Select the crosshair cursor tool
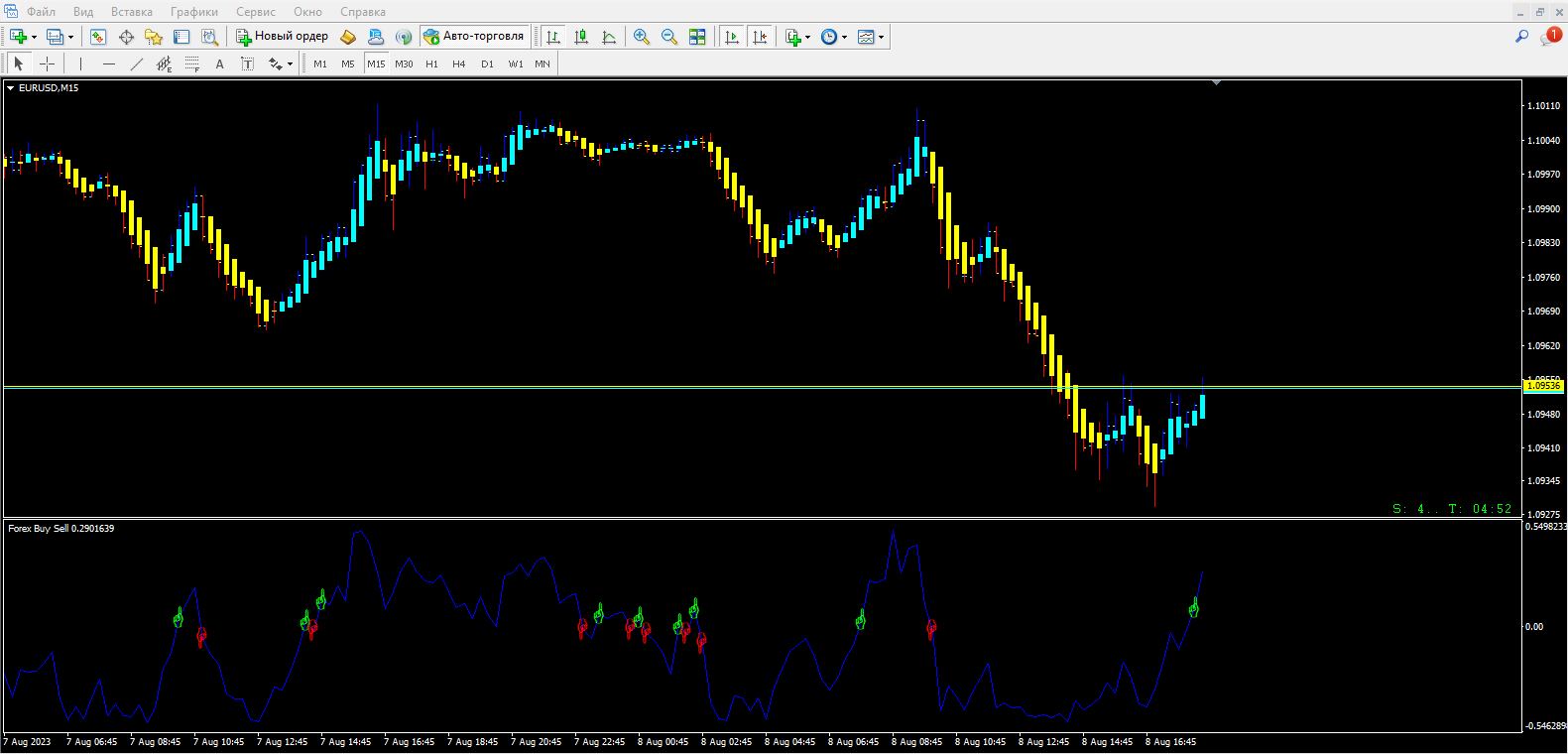Image resolution: width=1568 pixels, height=755 pixels. click(47, 63)
